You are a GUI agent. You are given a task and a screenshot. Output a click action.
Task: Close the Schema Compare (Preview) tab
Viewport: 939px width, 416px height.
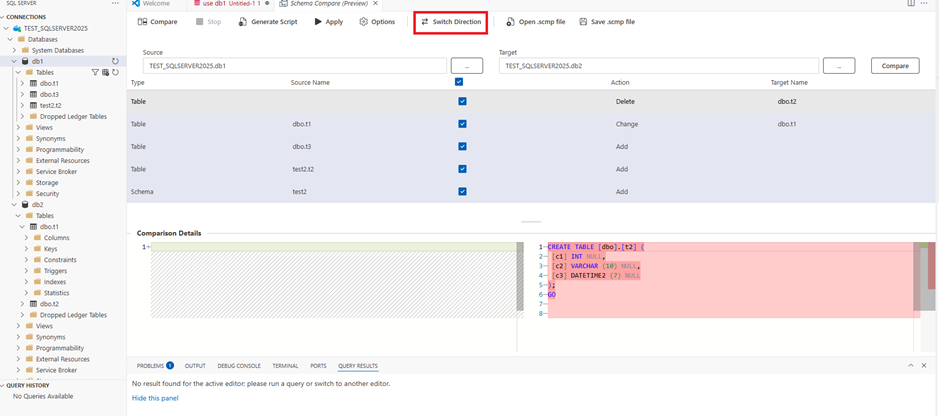pyautogui.click(x=375, y=4)
